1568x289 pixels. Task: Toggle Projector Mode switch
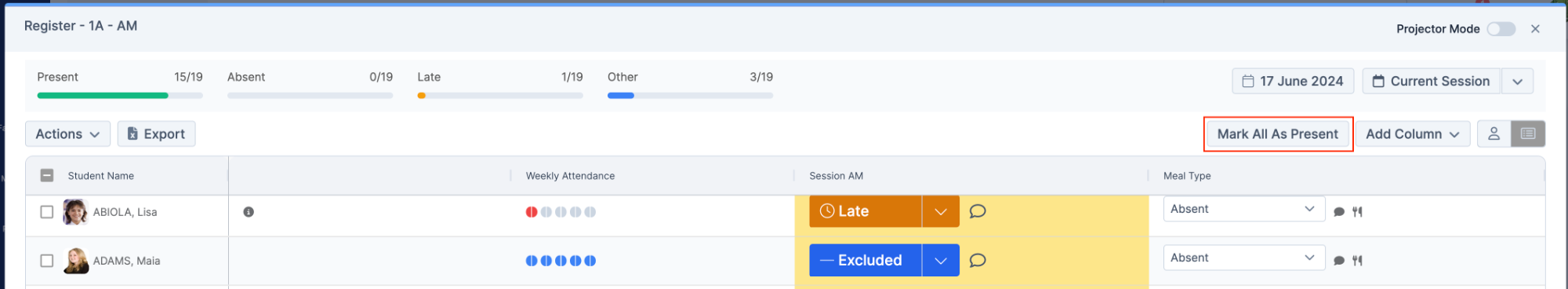click(1501, 29)
